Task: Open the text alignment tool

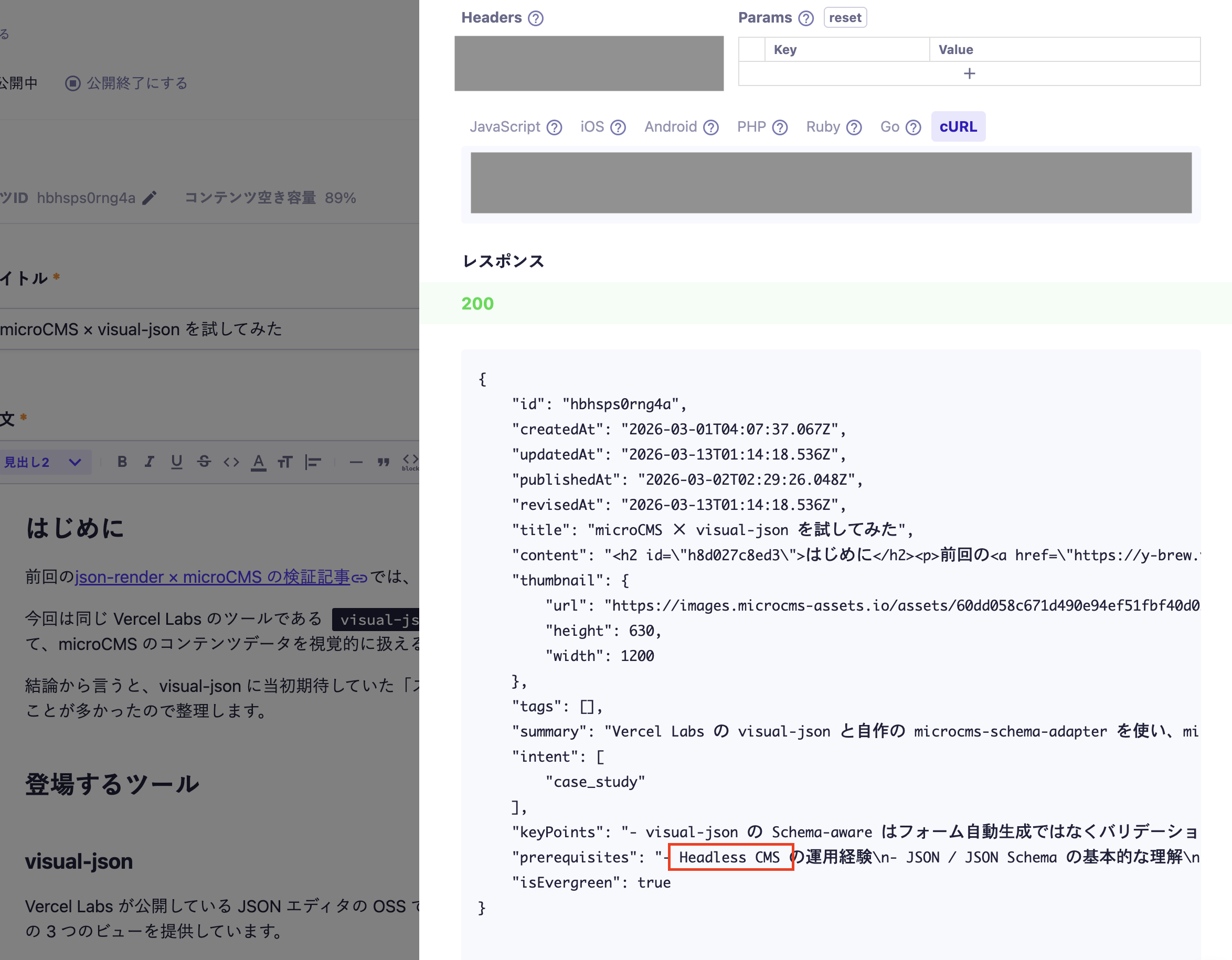Action: coord(313,462)
